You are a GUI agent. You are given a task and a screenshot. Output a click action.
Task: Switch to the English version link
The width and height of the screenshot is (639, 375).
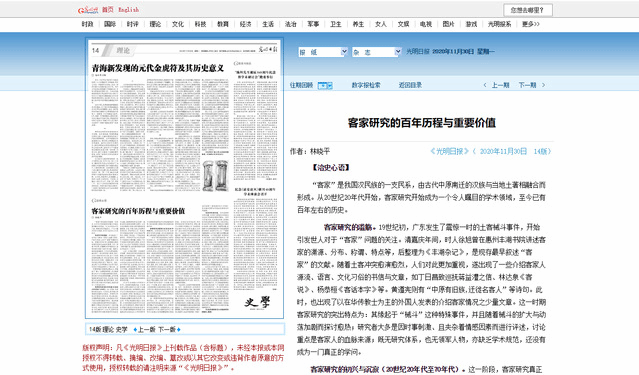point(129,10)
